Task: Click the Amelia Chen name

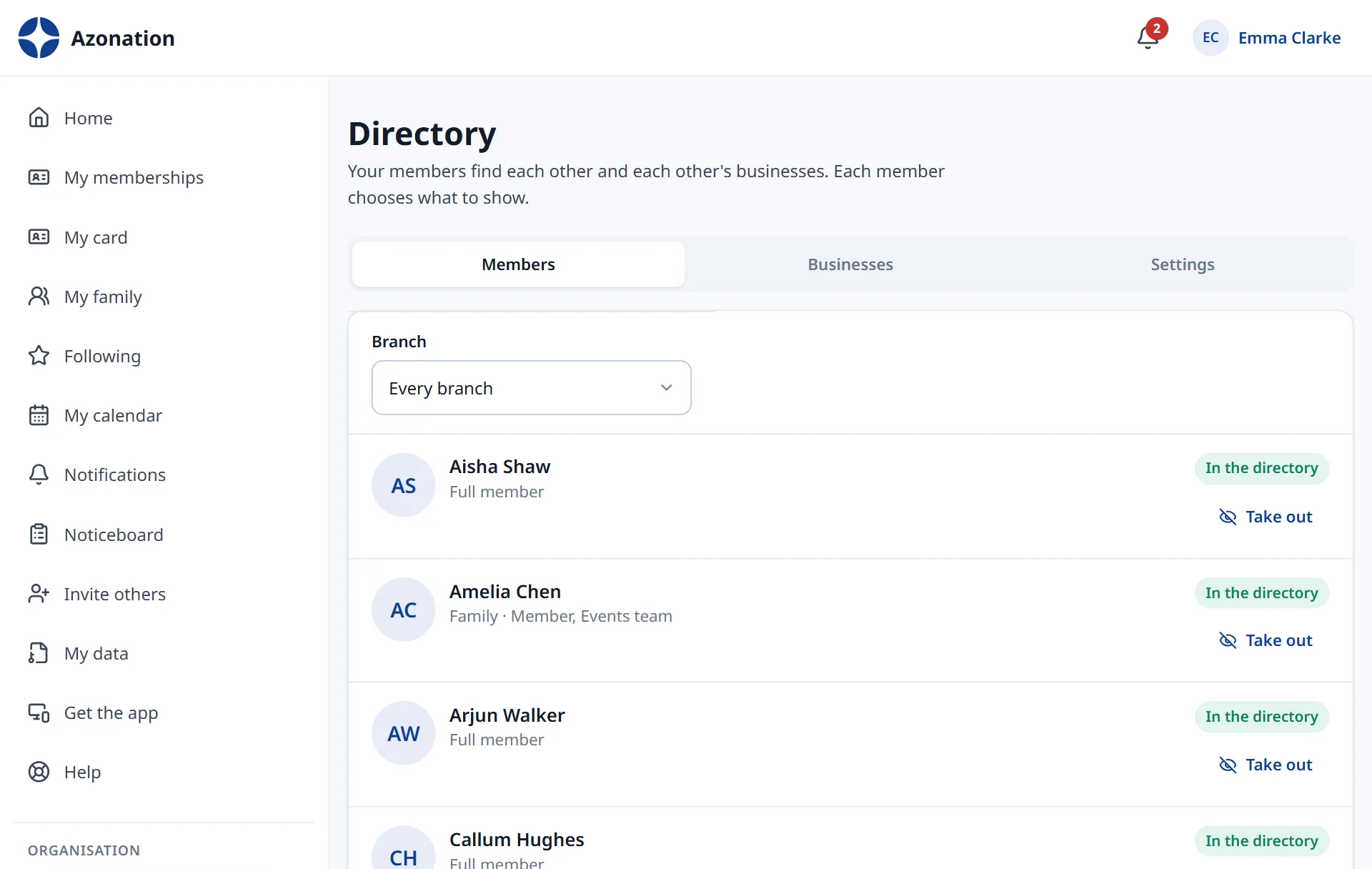Action: (505, 592)
